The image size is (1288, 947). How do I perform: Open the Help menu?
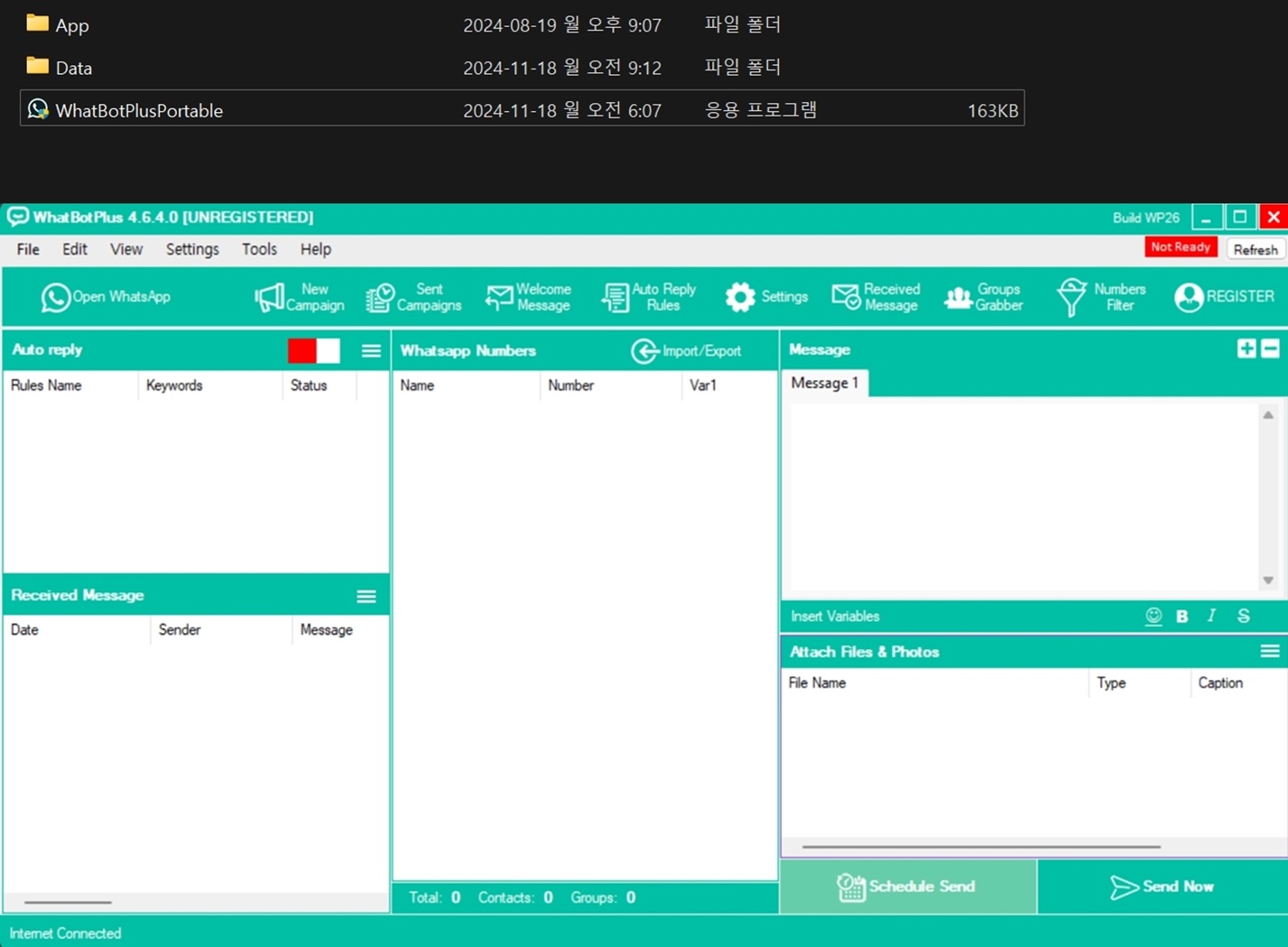316,249
